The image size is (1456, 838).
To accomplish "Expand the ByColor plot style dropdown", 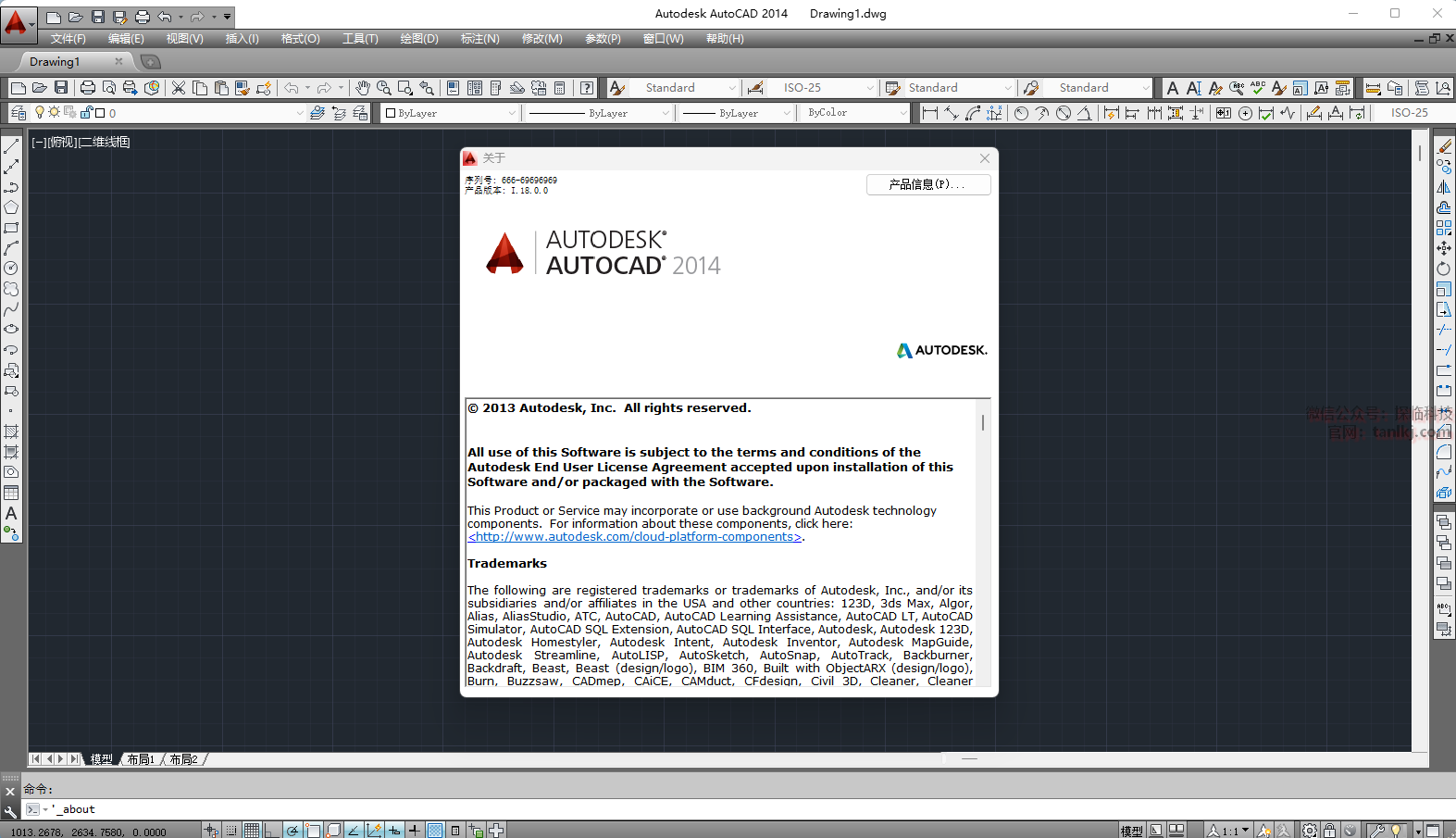I will [856, 113].
